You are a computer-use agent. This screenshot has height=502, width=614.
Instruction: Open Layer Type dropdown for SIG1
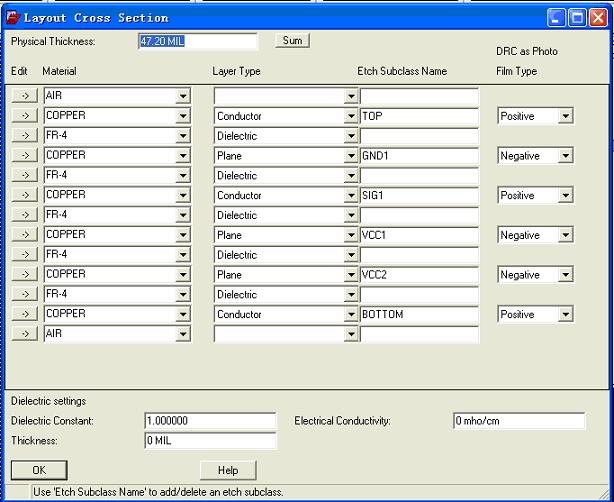coord(351,195)
